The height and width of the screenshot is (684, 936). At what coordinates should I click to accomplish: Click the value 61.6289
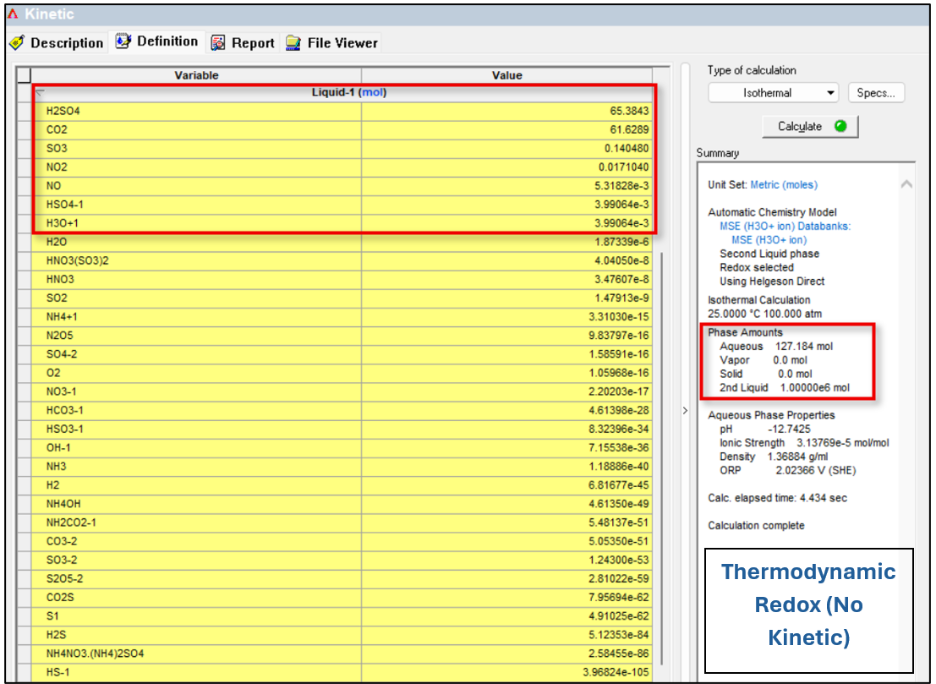(x=629, y=130)
